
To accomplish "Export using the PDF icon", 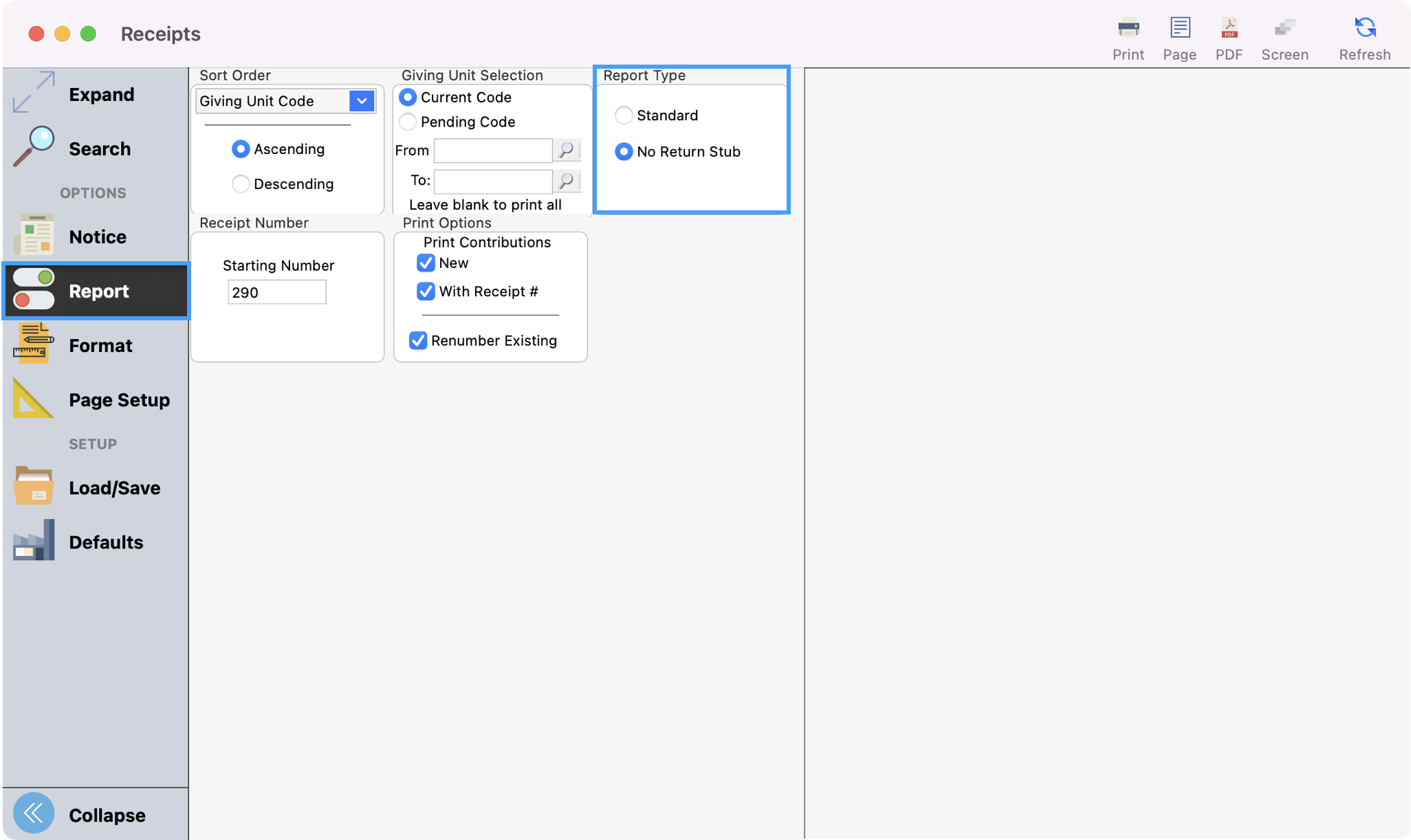I will click(x=1229, y=29).
